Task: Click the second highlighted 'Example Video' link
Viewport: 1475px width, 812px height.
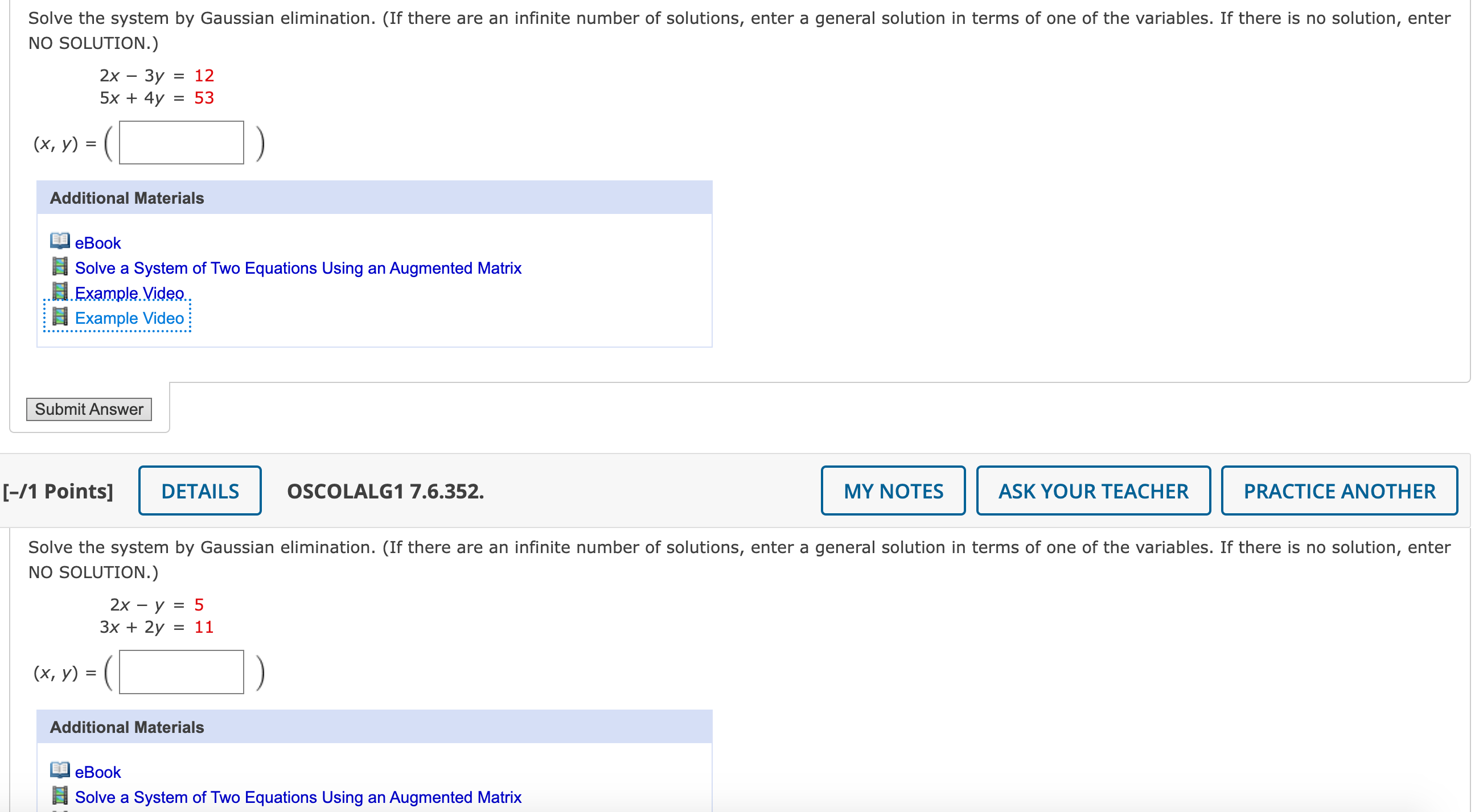Action: (129, 318)
